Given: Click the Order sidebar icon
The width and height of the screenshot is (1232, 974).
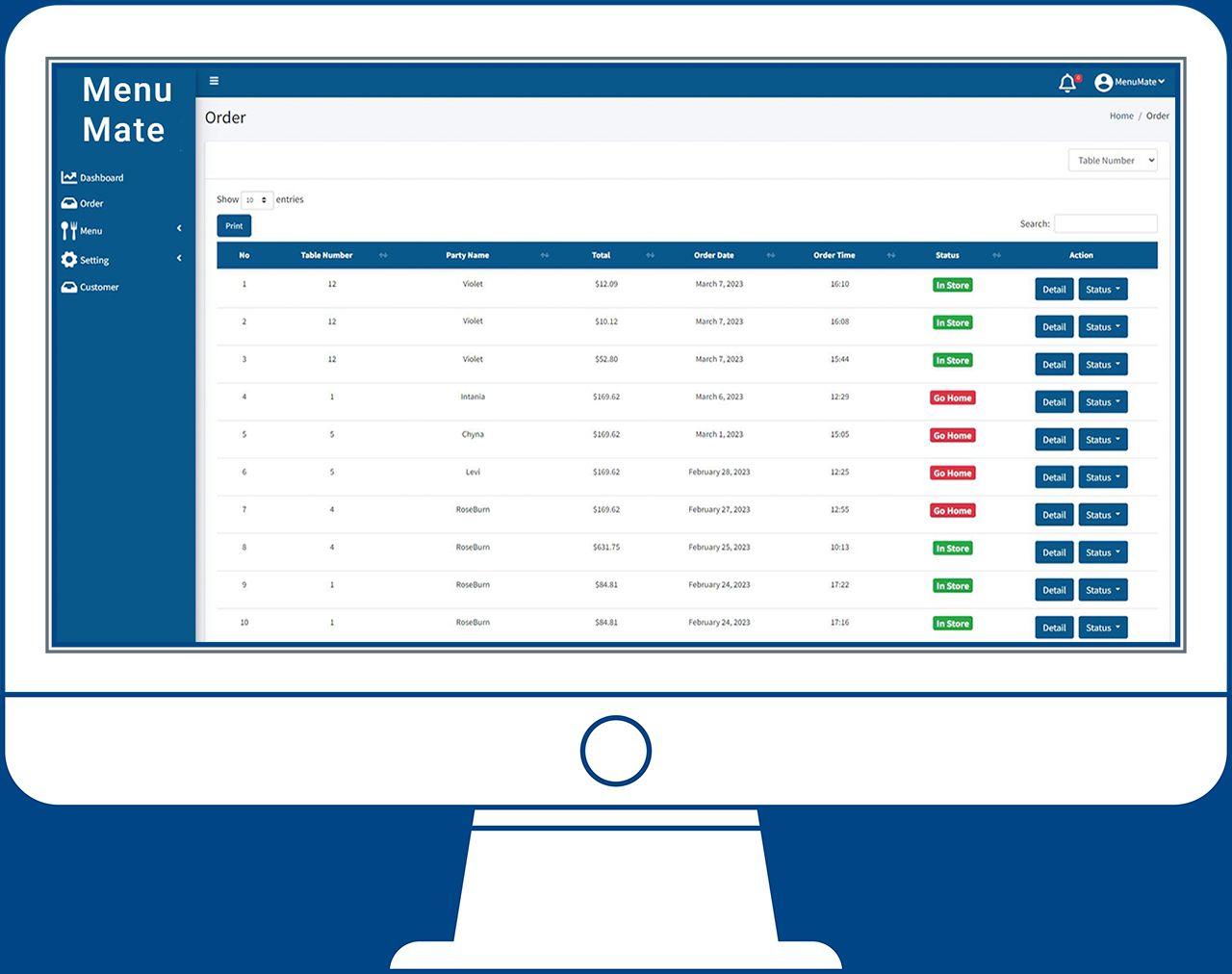Looking at the screenshot, I should [x=68, y=203].
